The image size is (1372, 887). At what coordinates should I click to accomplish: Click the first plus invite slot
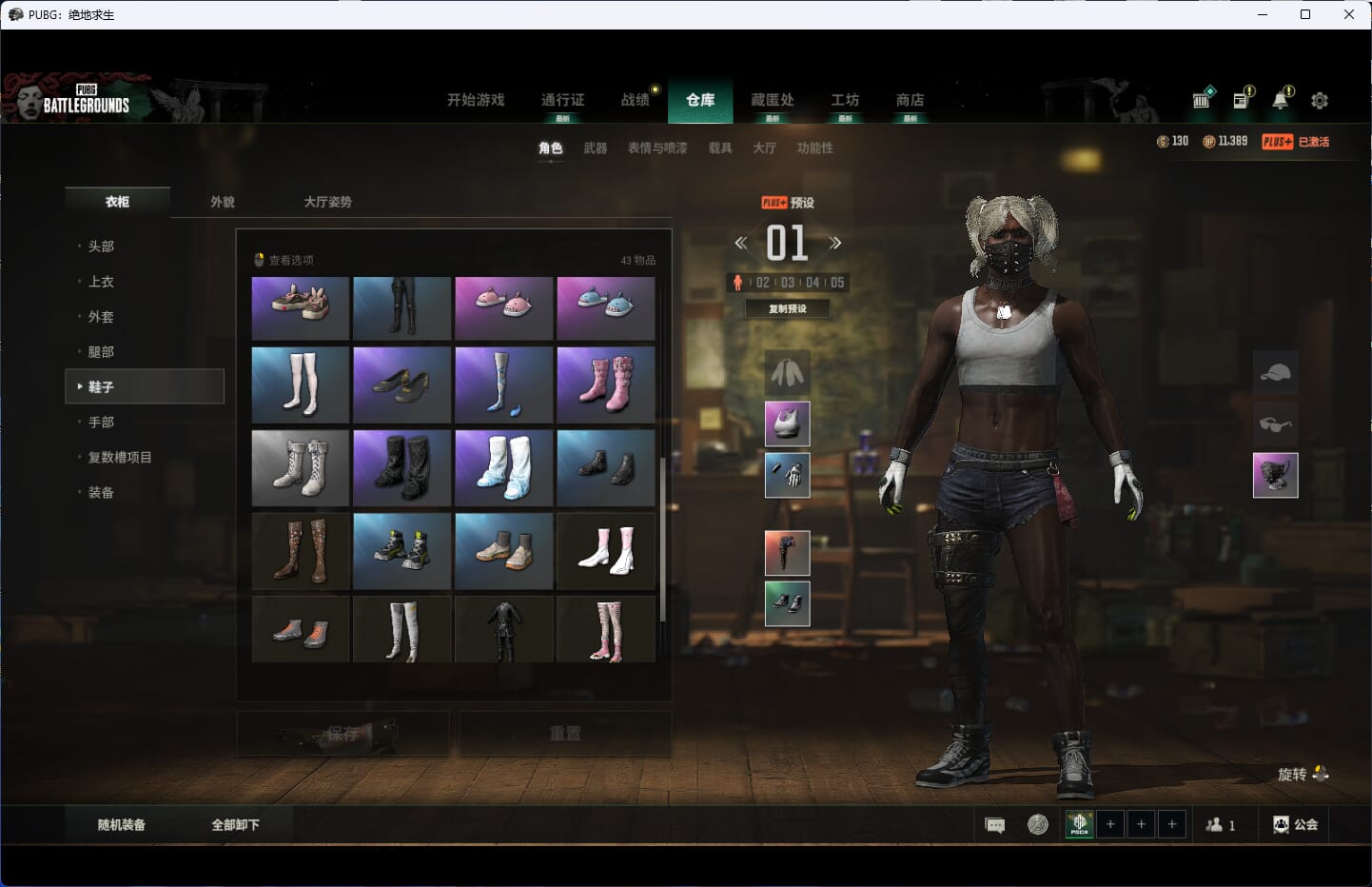point(1110,824)
